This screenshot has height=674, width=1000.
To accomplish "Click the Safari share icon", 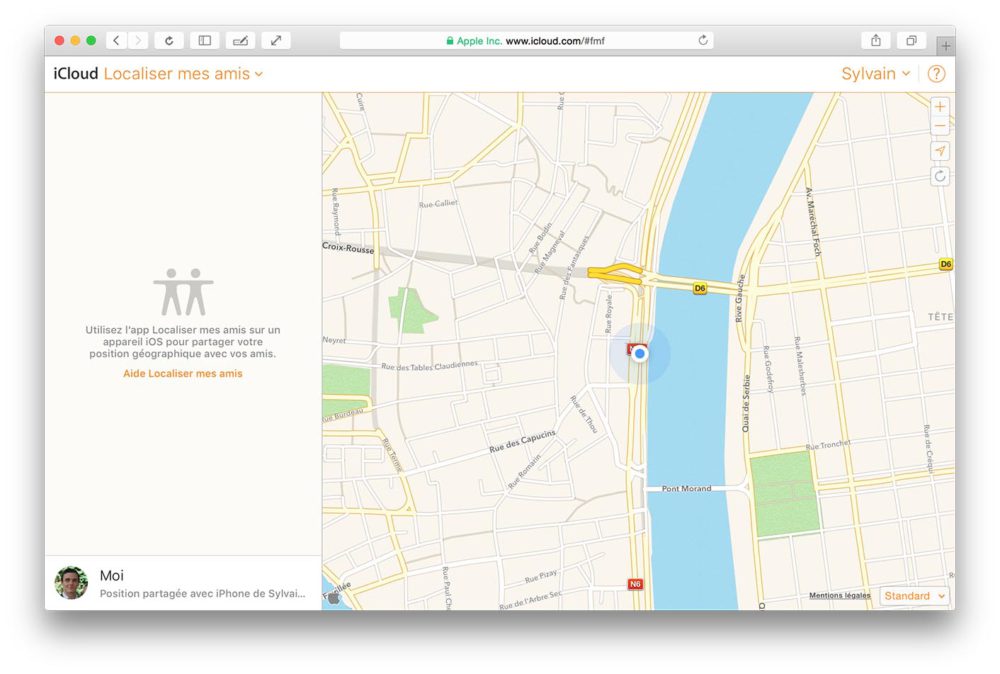I will (876, 40).
